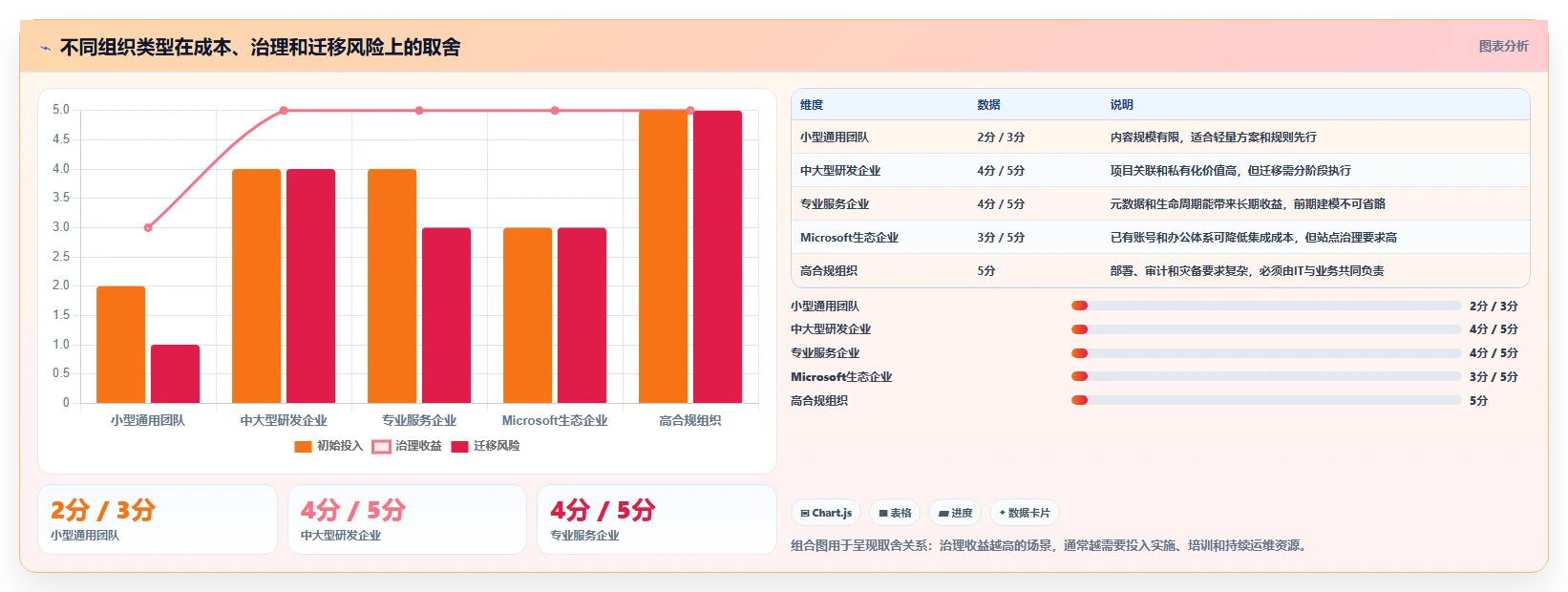1568x592 pixels.
Task: Click the small icon before the card title
Action: (45, 48)
